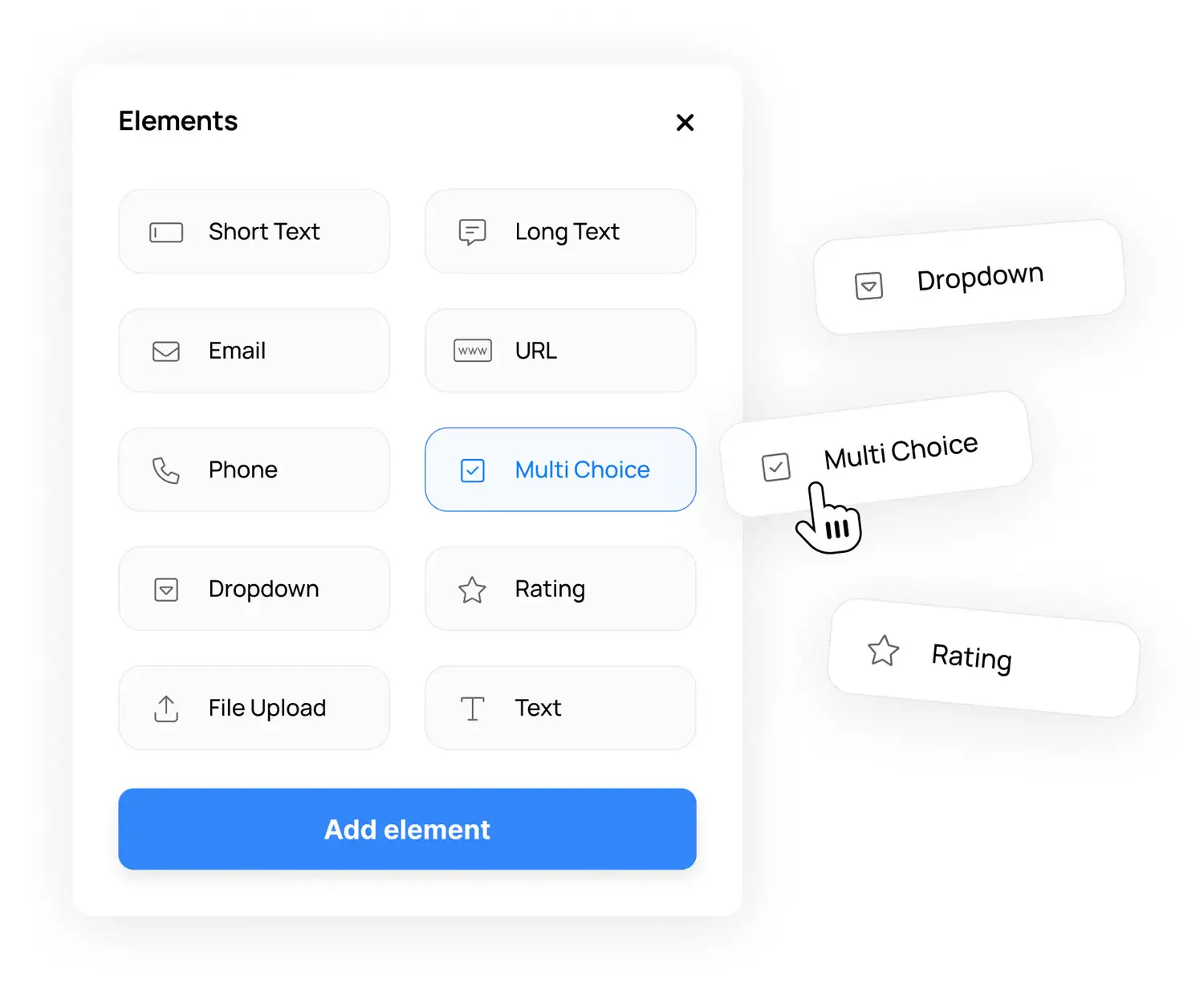This screenshot has width=1204, height=995.
Task: Click the star icon in Rating element
Action: coord(472,590)
